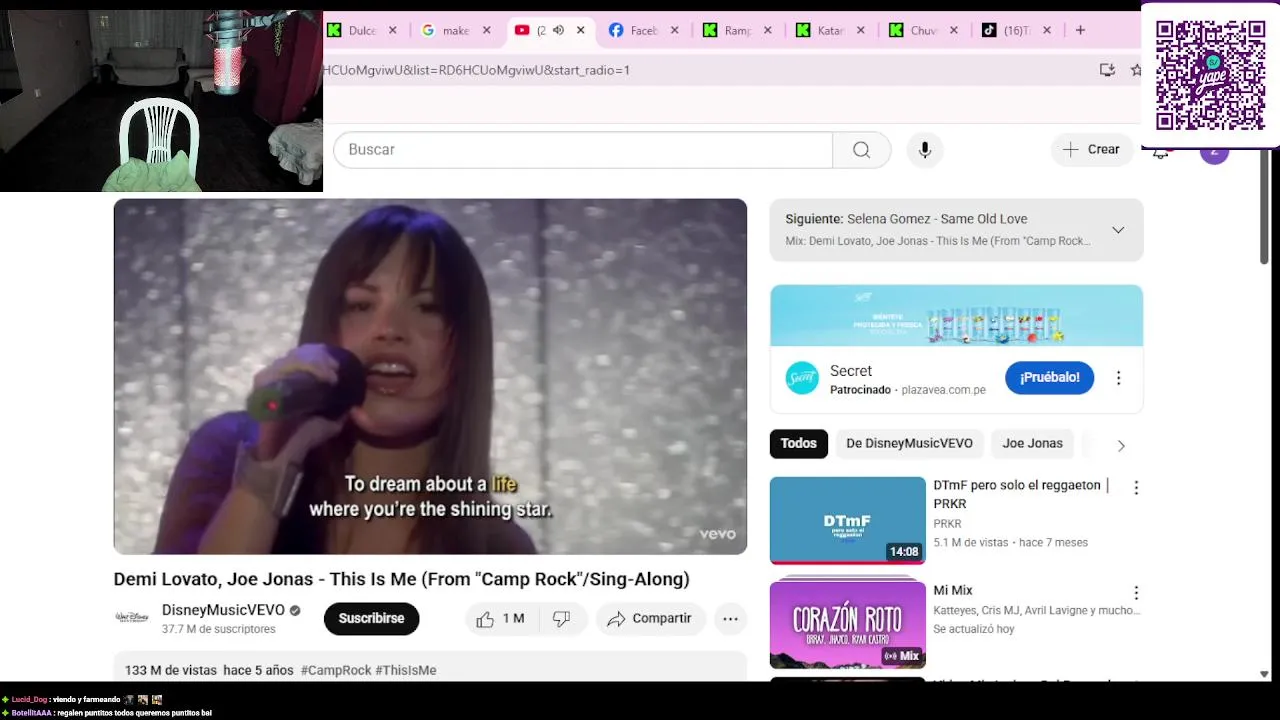Focus the Buscar search field
Image resolution: width=1280 pixels, height=720 pixels.
pyautogui.click(x=583, y=150)
